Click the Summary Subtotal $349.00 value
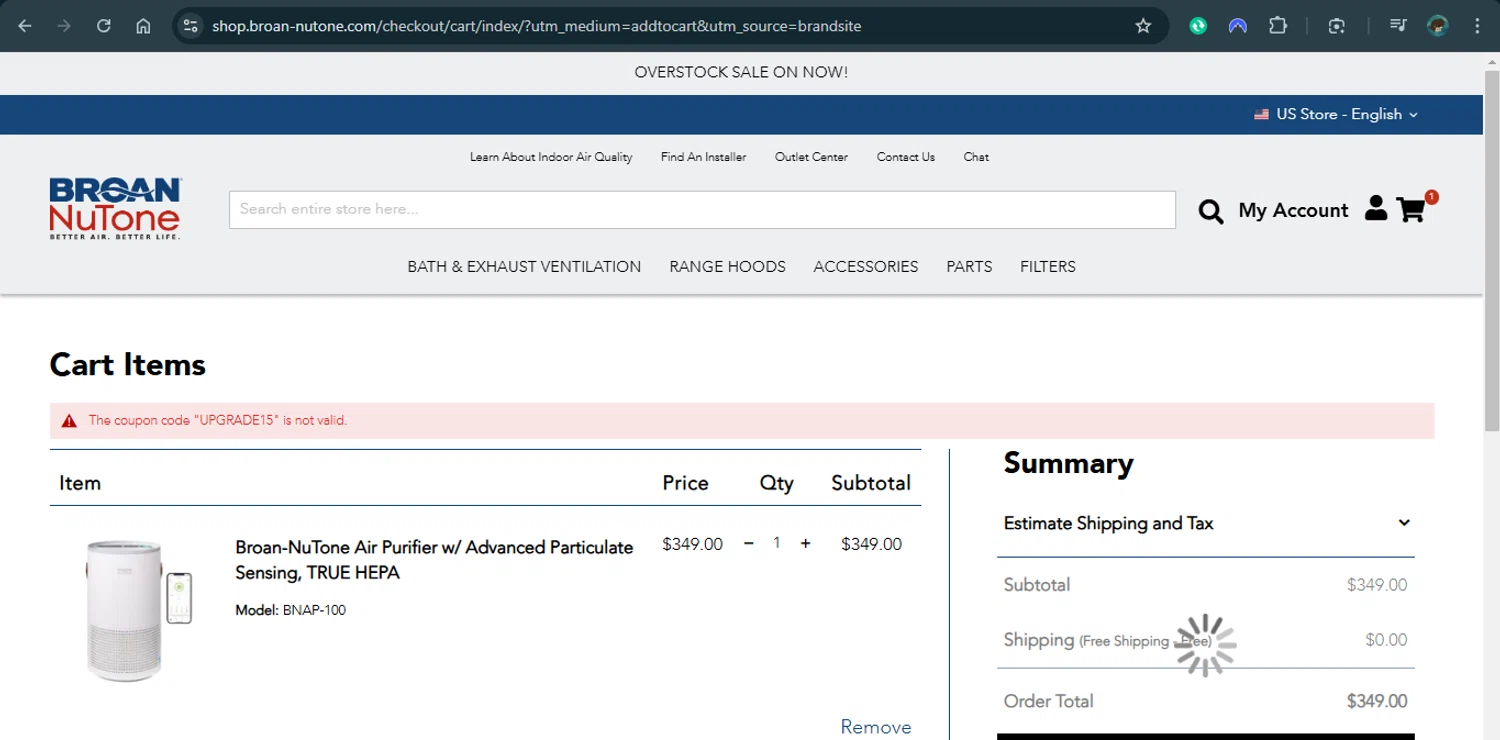1500x740 pixels. coord(1377,585)
